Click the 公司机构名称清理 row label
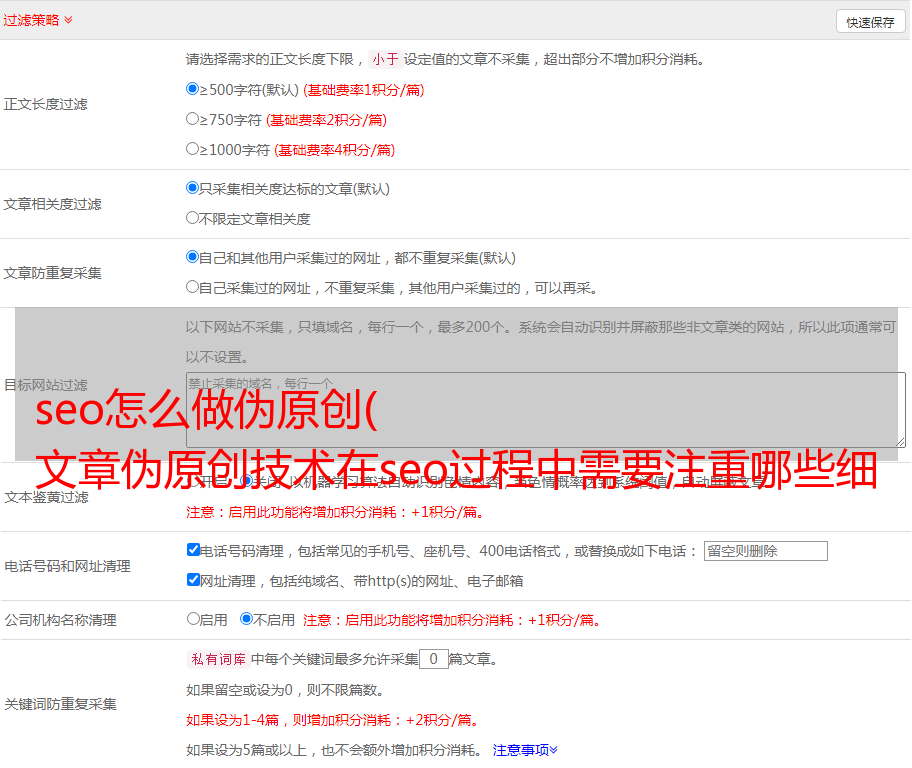Viewport: 912px width, 768px height. [60, 620]
